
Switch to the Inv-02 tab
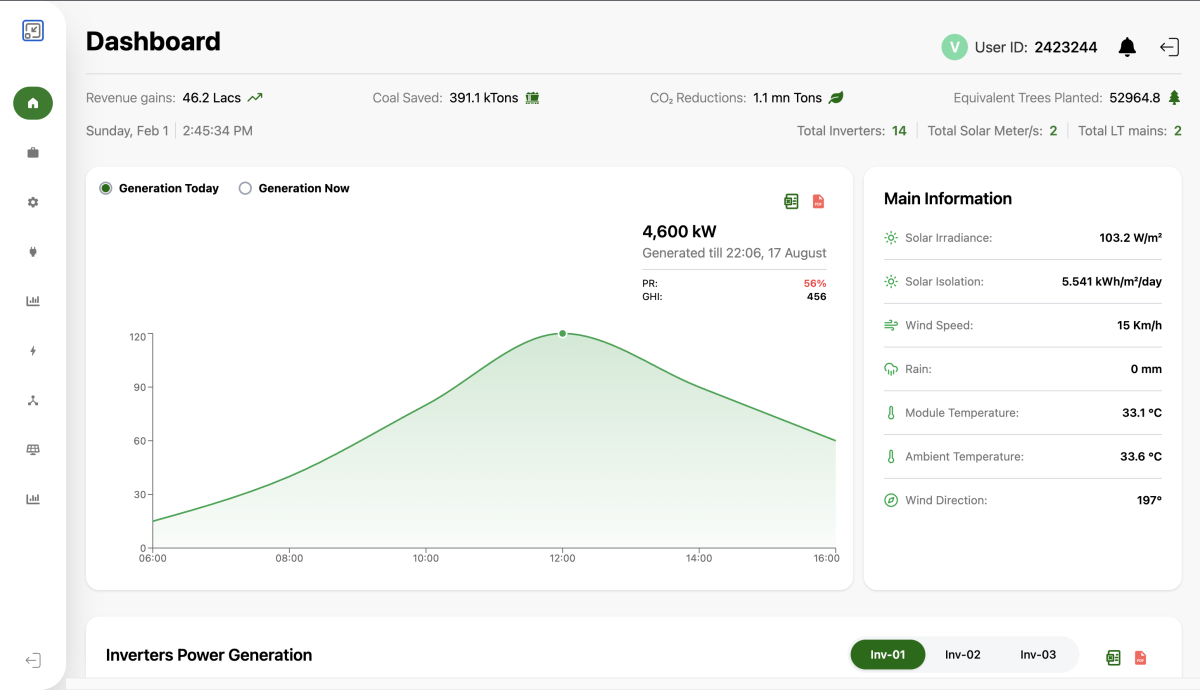point(962,655)
